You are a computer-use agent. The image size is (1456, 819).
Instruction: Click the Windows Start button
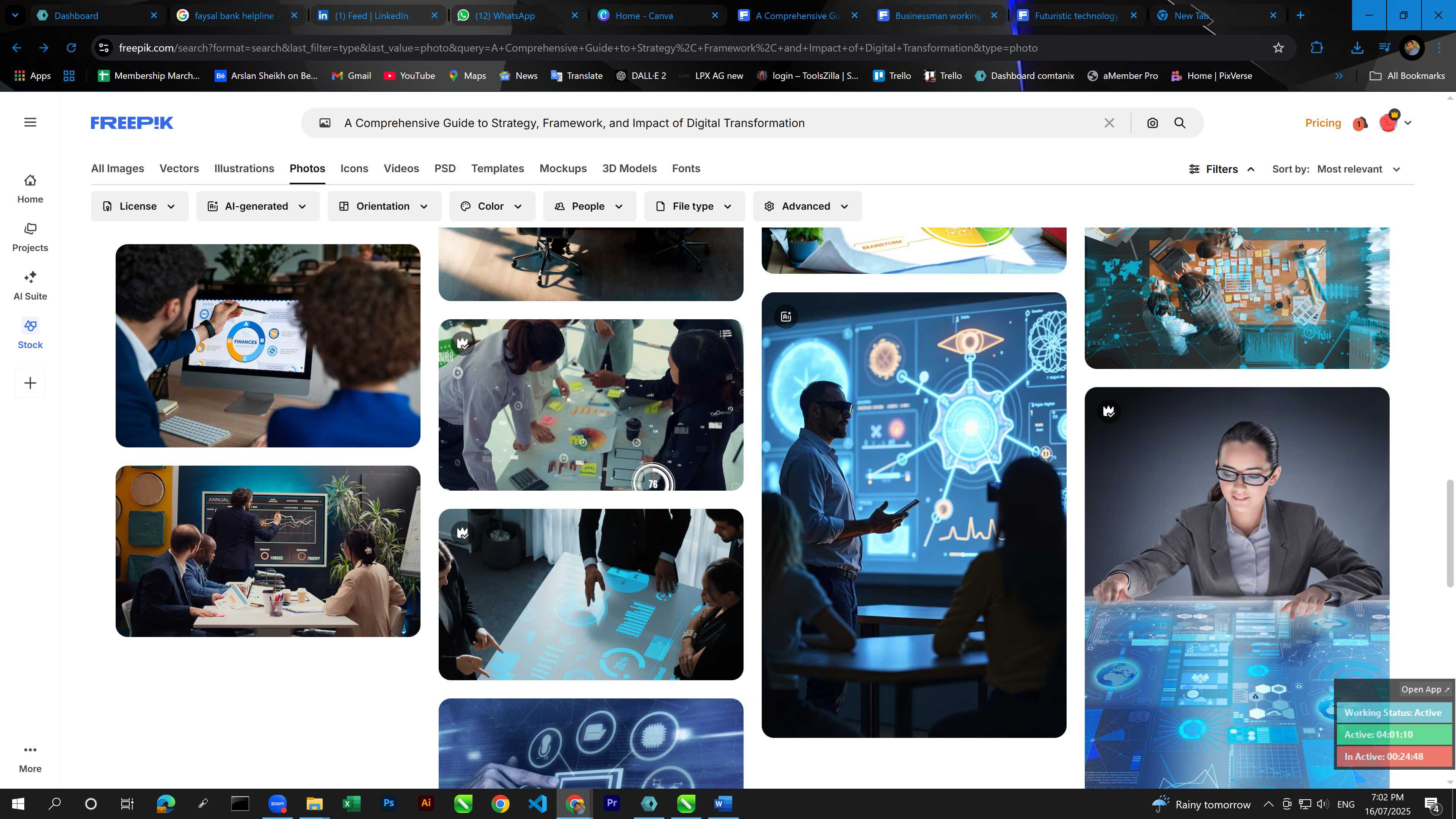pos(18,803)
